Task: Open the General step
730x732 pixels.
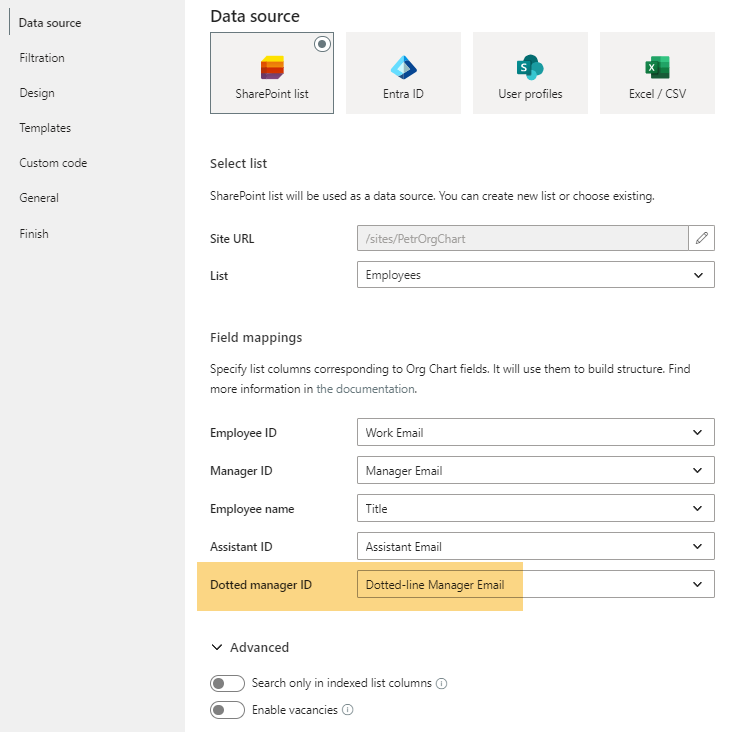Action: click(x=39, y=198)
